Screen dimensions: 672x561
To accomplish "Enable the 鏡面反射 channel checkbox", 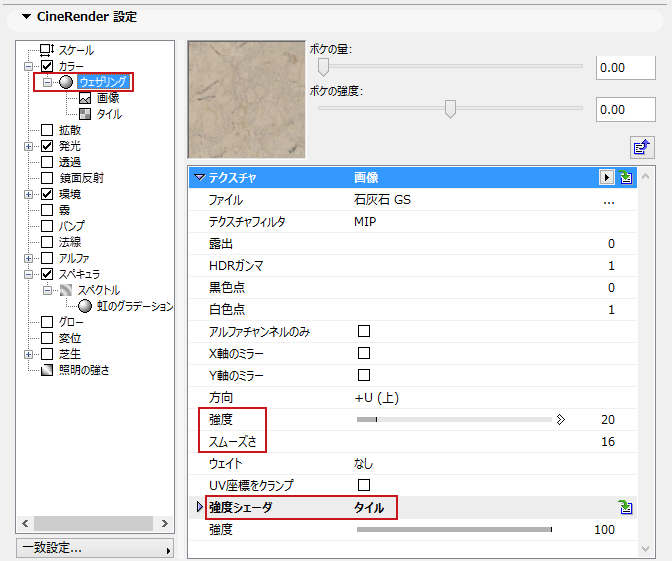I will point(47,178).
